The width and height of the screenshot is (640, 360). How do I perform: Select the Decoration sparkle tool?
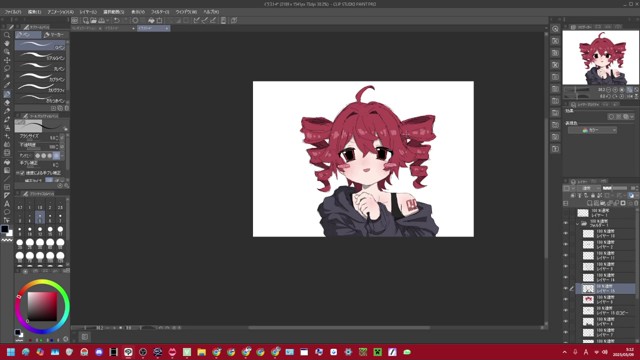click(x=7, y=136)
